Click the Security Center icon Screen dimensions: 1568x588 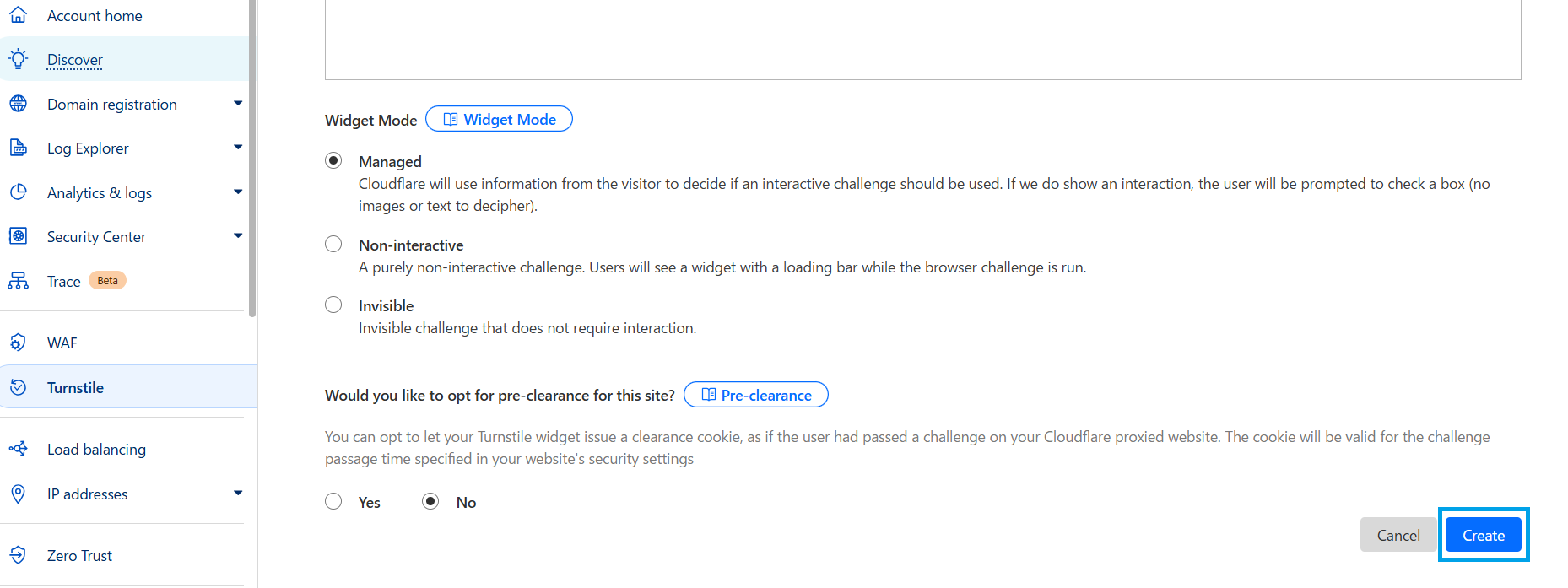(18, 236)
